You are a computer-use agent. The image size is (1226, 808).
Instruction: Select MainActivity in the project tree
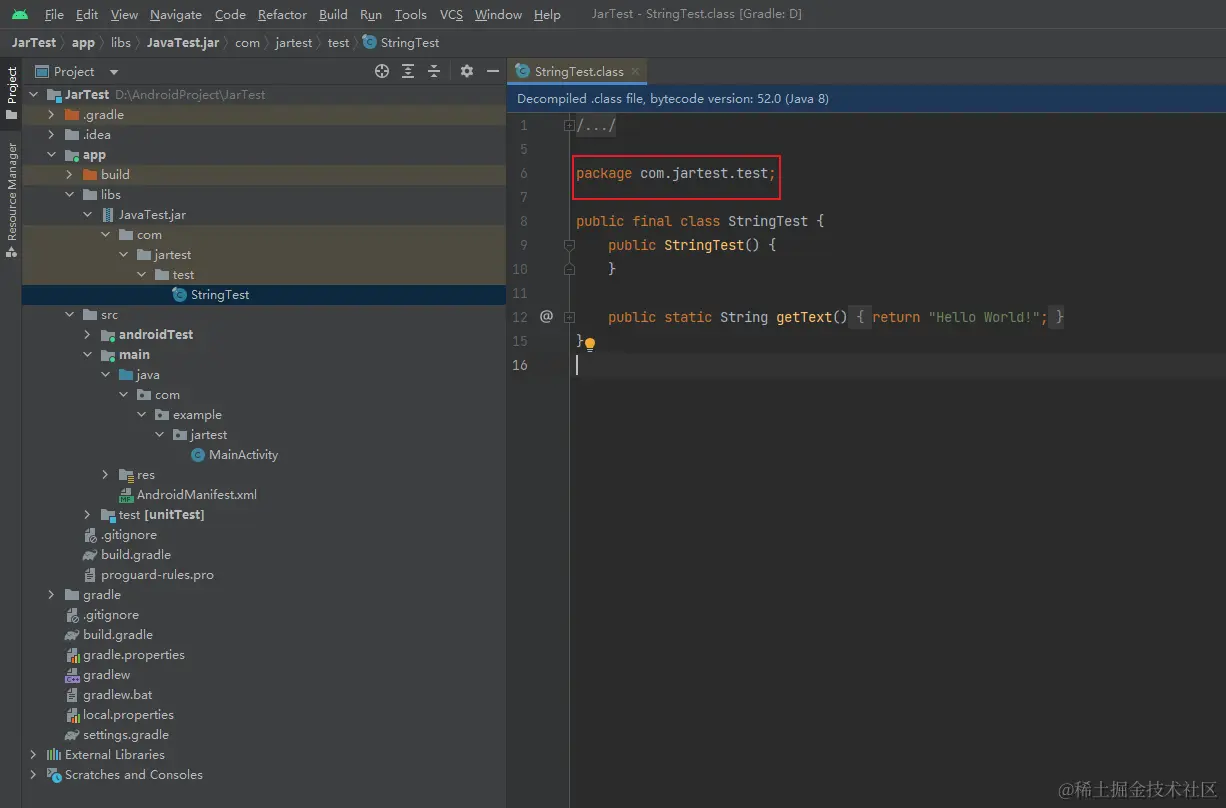(x=243, y=455)
